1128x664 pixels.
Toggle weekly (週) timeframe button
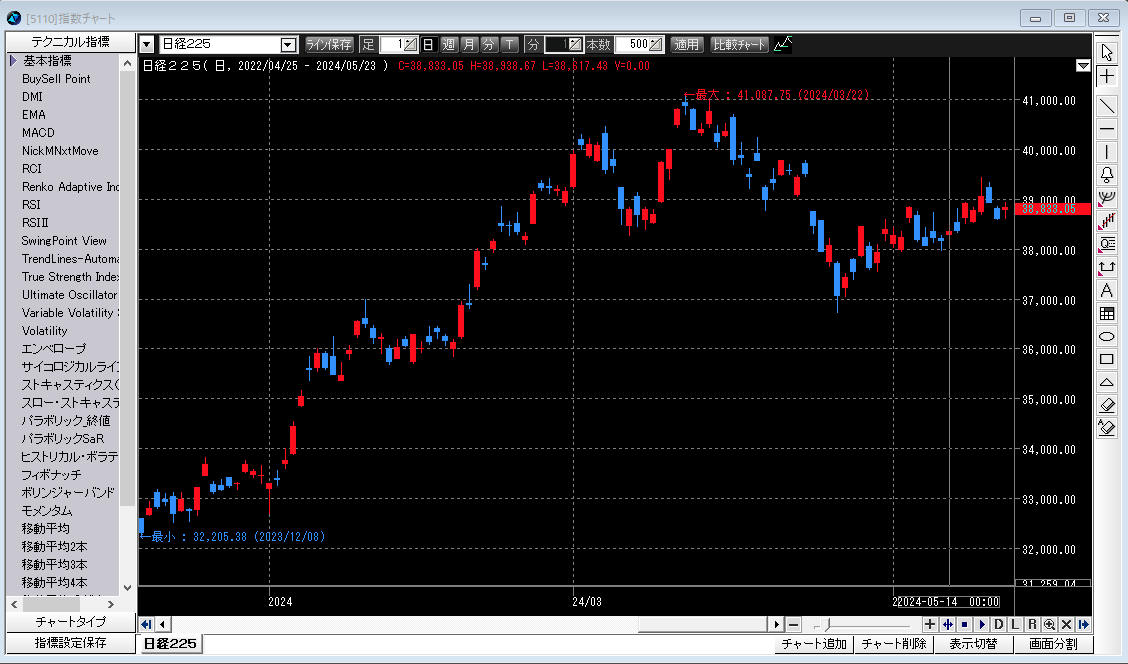[x=449, y=45]
